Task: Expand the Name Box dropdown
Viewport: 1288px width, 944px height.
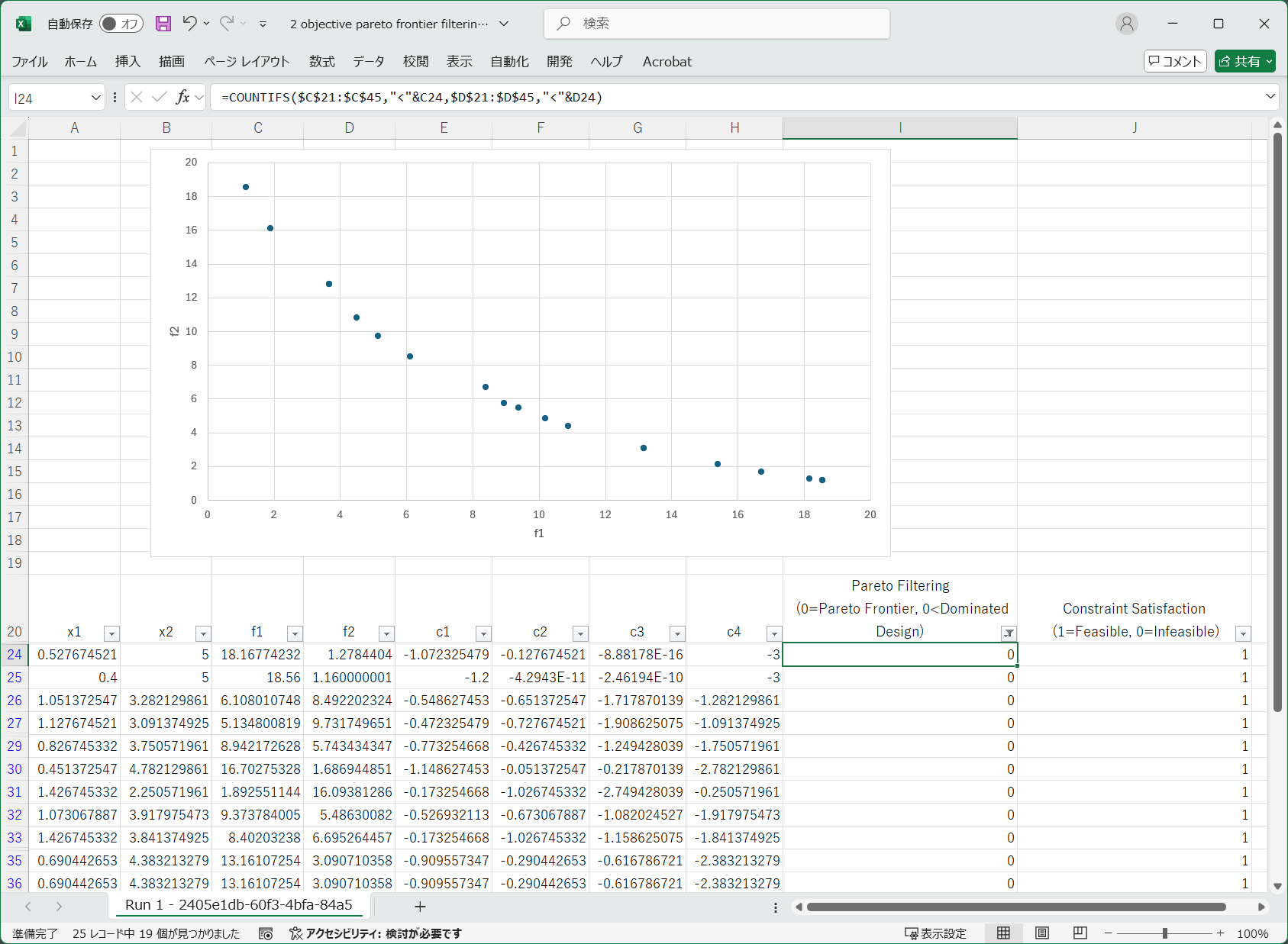Action: tap(96, 98)
